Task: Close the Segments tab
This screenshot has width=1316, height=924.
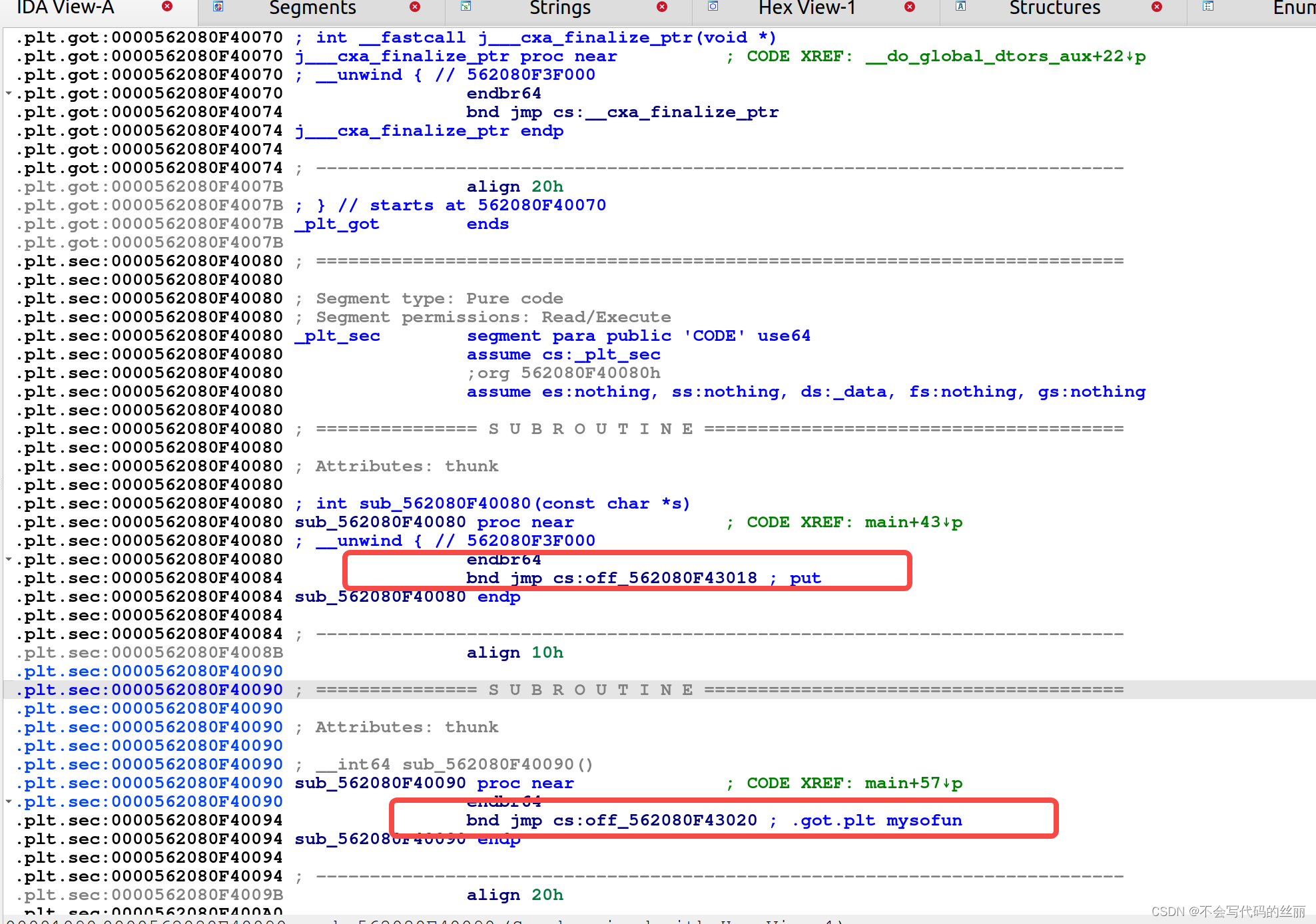Action: point(416,7)
